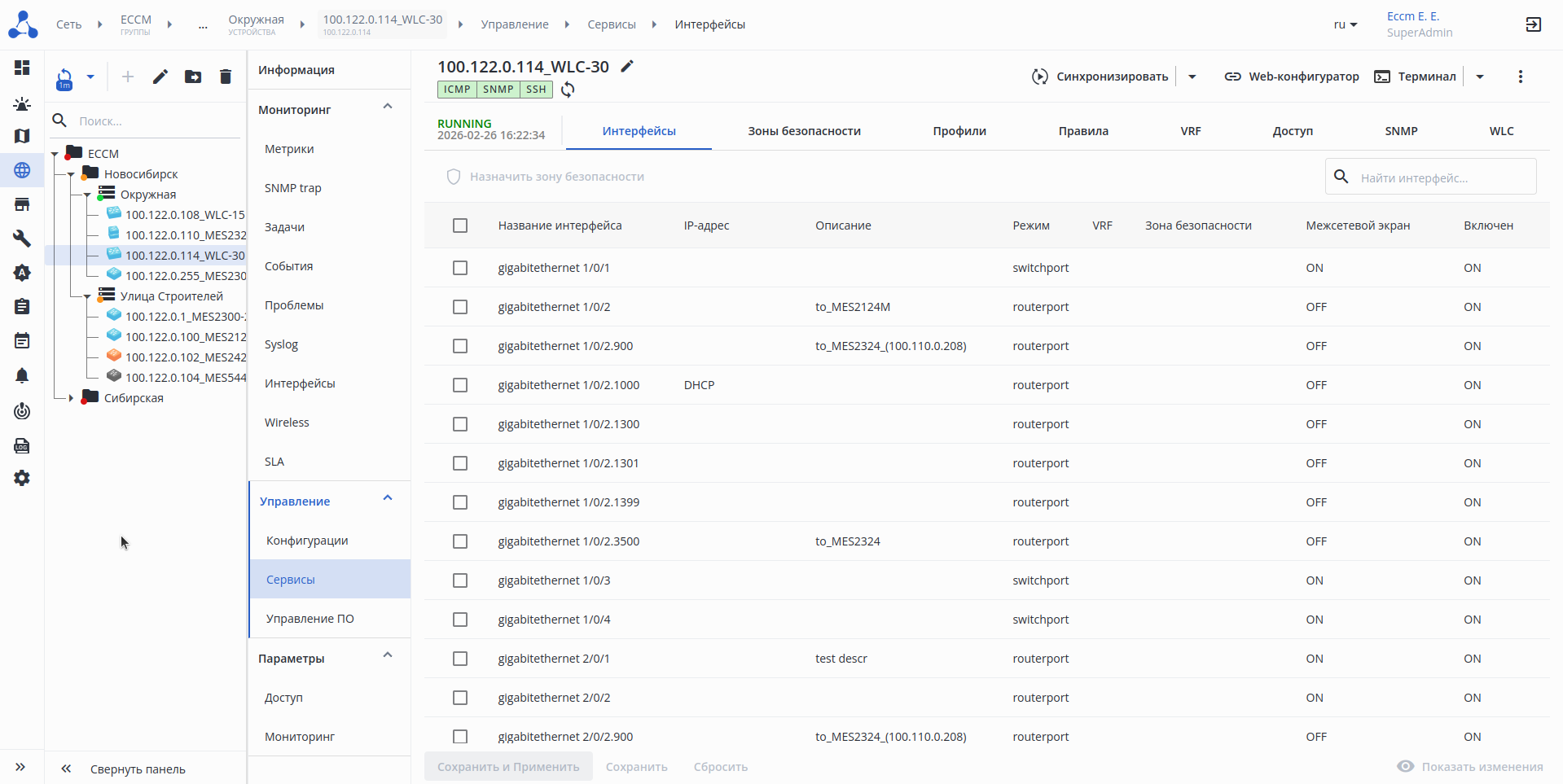The width and height of the screenshot is (1563, 784).
Task: Check the gigabitethernet 1/0/1 row checkbox
Action: click(x=460, y=268)
